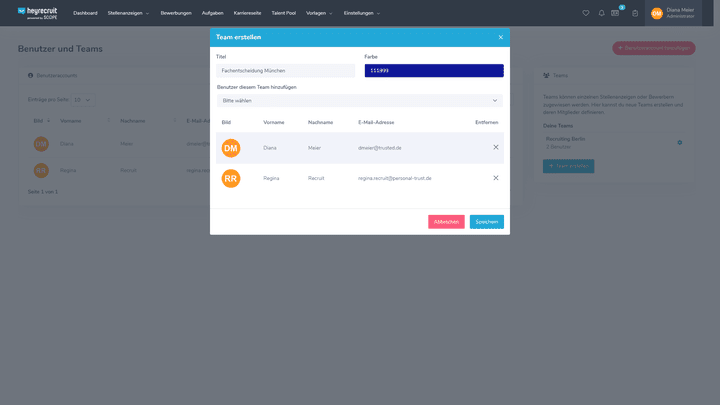Close the Team erstellen dialog
This screenshot has width=720, height=405.
(x=500, y=37)
